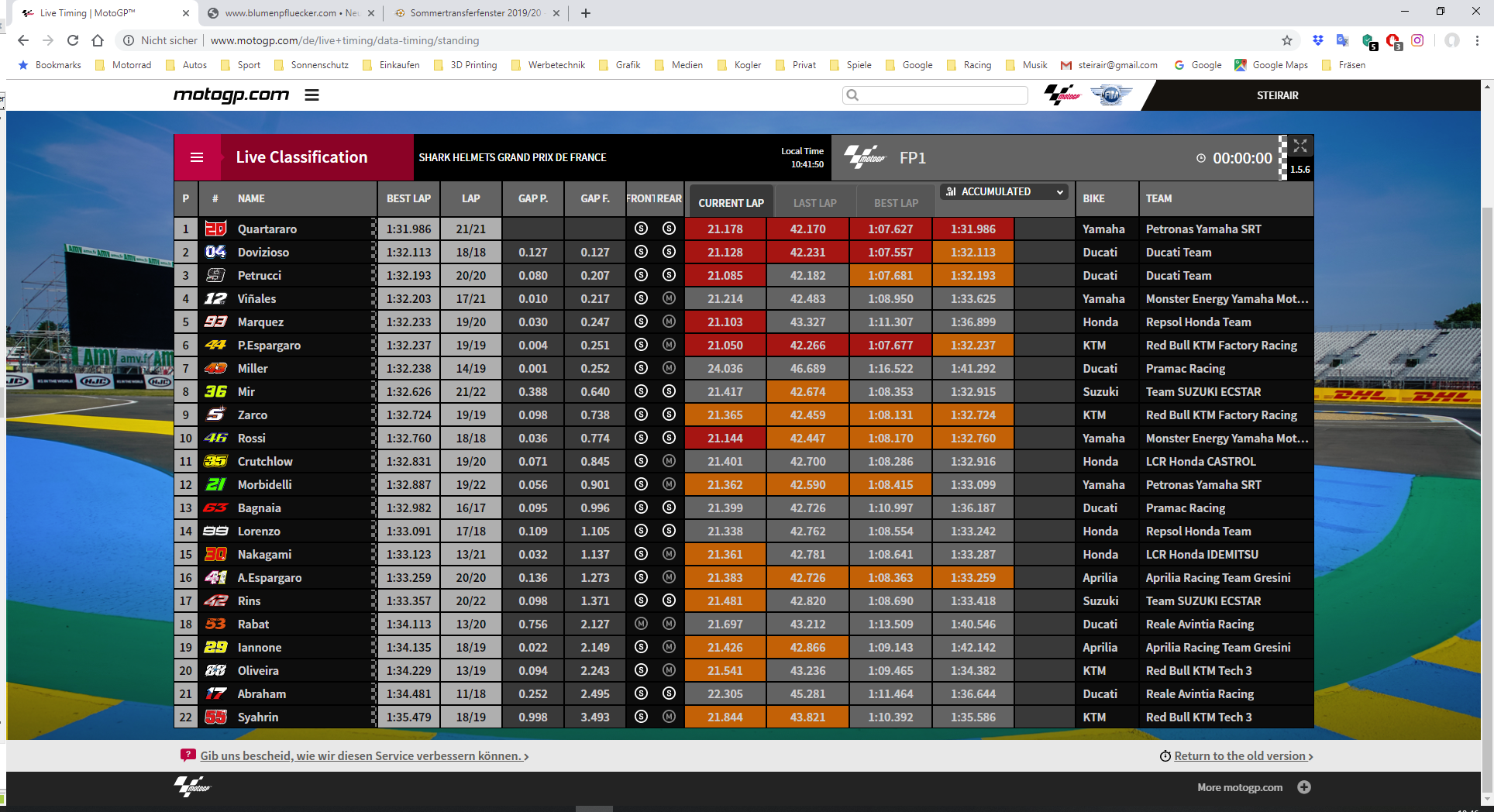The width and height of the screenshot is (1494, 812).
Task: Open the Racing bookmarks folder
Action: 969,65
